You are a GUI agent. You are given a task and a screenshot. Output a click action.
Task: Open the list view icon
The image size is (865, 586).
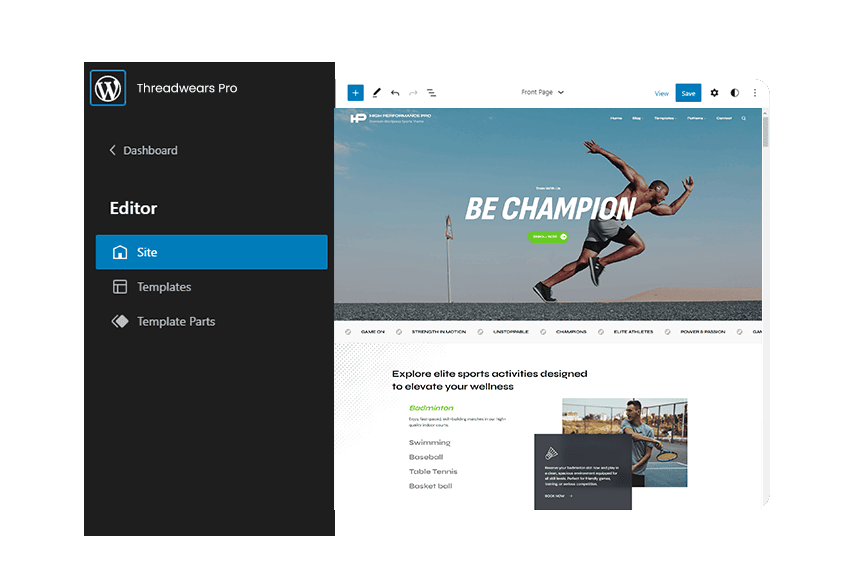(432, 93)
